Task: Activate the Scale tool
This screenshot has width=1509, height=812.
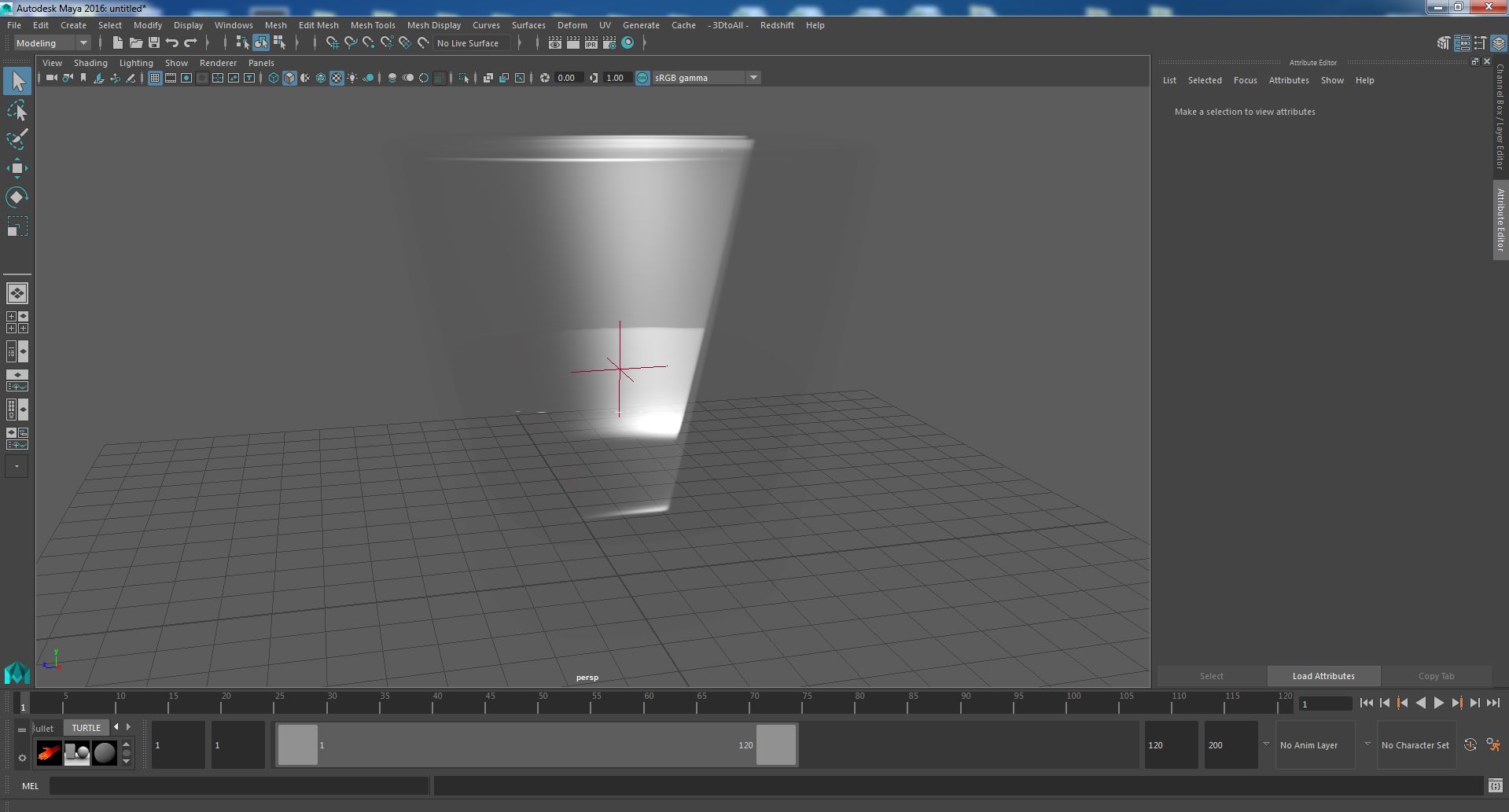Action: [x=17, y=226]
